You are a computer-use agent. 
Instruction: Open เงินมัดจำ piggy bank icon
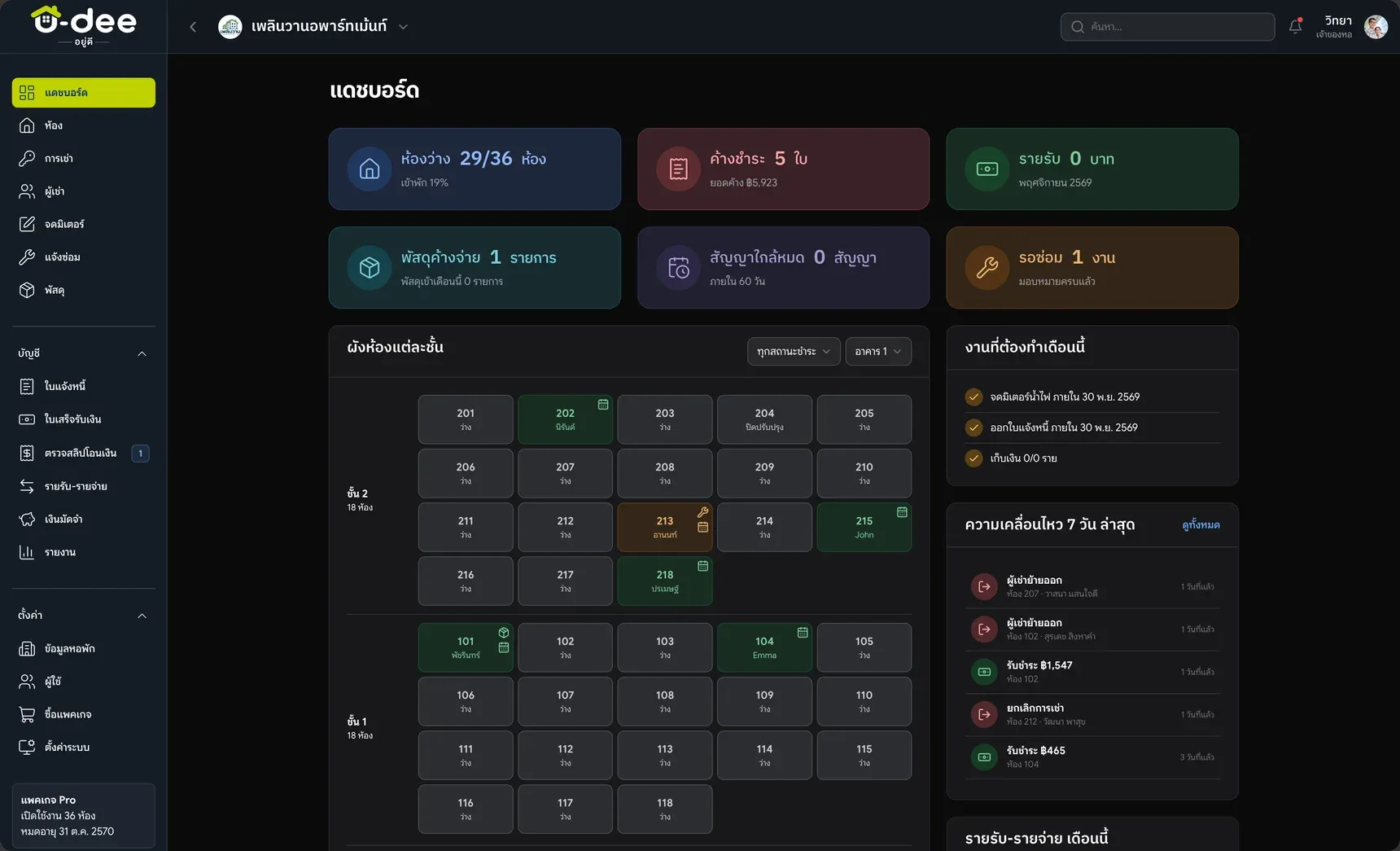pyautogui.click(x=27, y=519)
